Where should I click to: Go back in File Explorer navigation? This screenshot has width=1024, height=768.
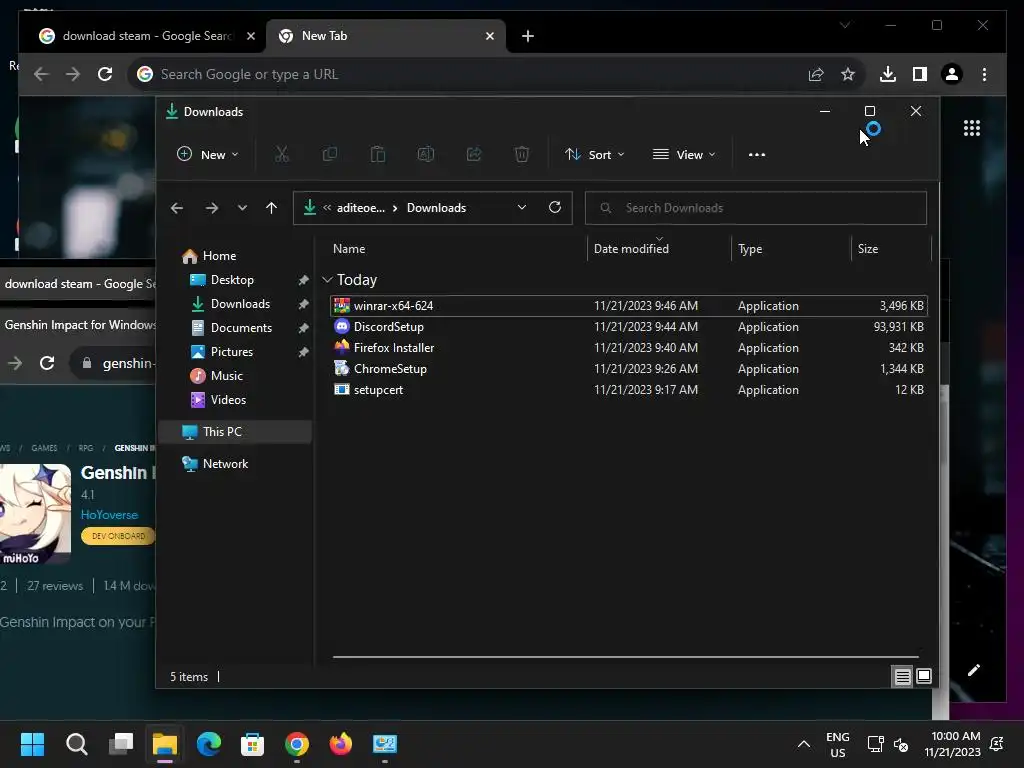177,208
